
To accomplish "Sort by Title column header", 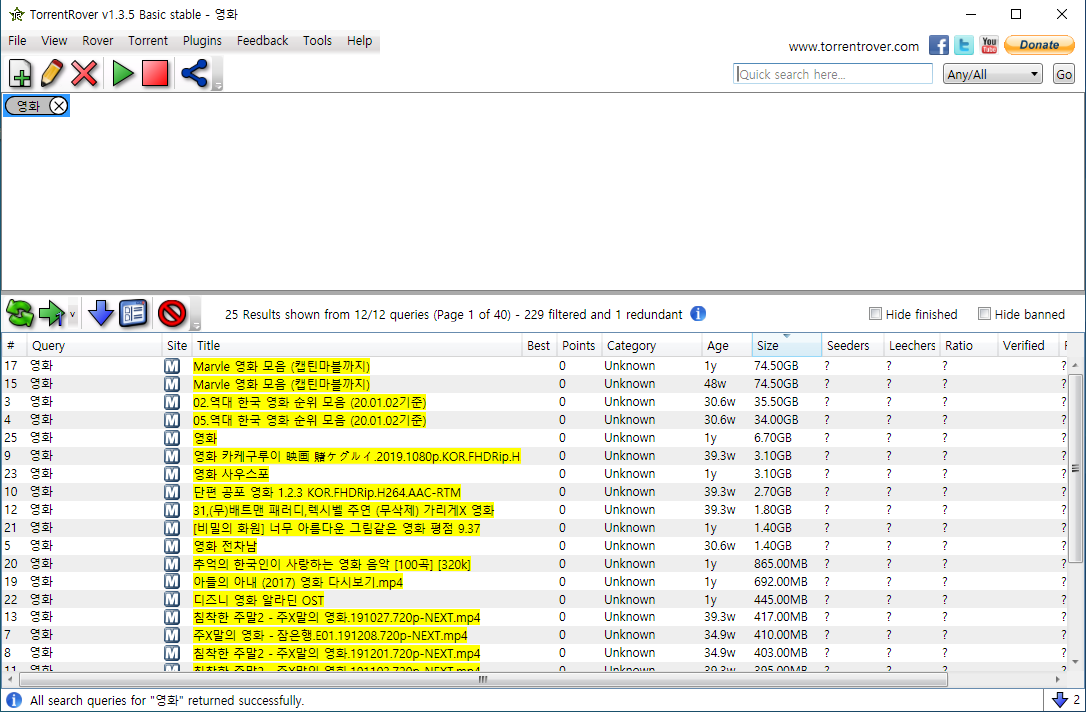I will (x=356, y=345).
